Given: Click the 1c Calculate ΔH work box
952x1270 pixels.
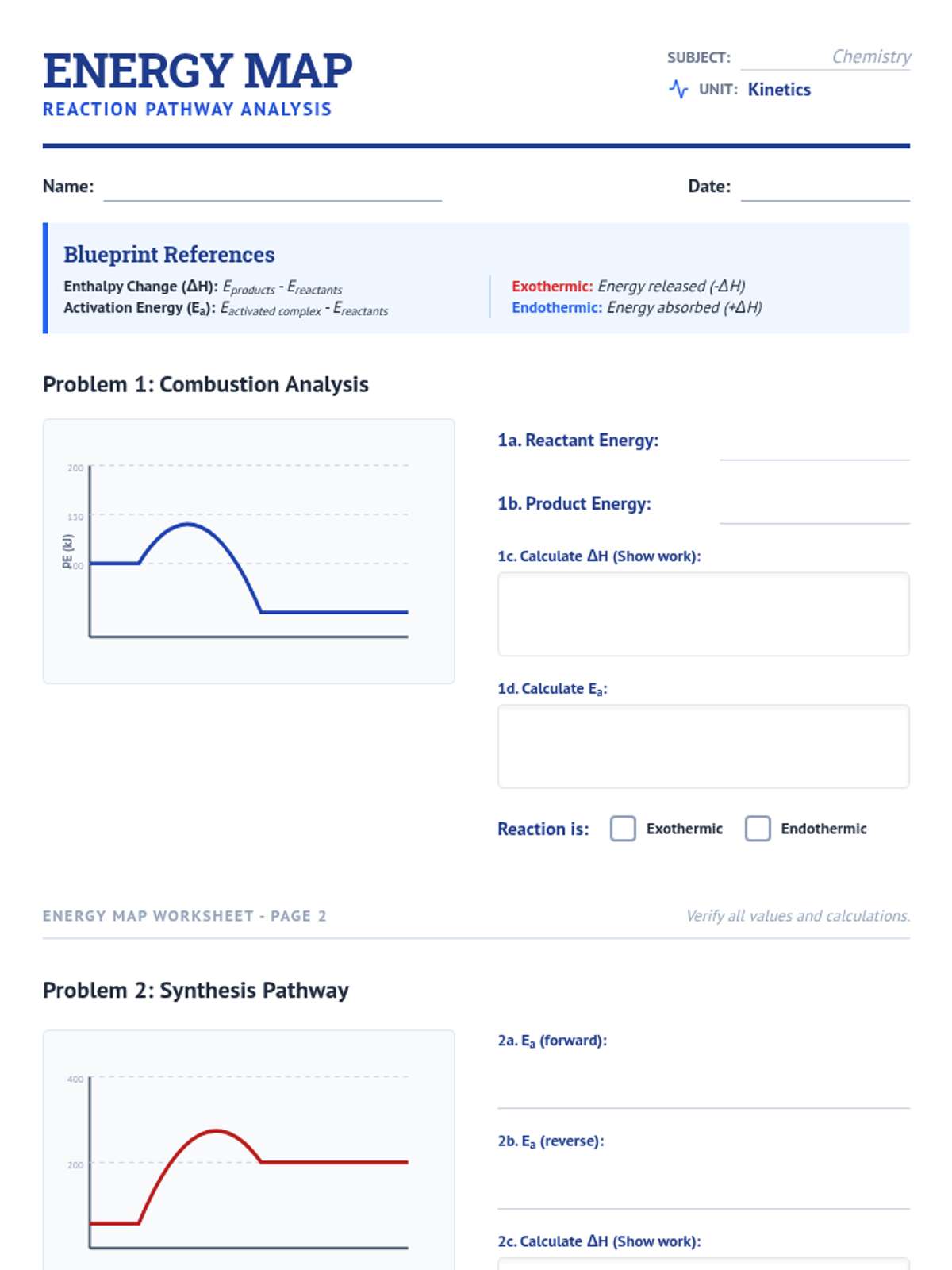Looking at the screenshot, I should [703, 614].
